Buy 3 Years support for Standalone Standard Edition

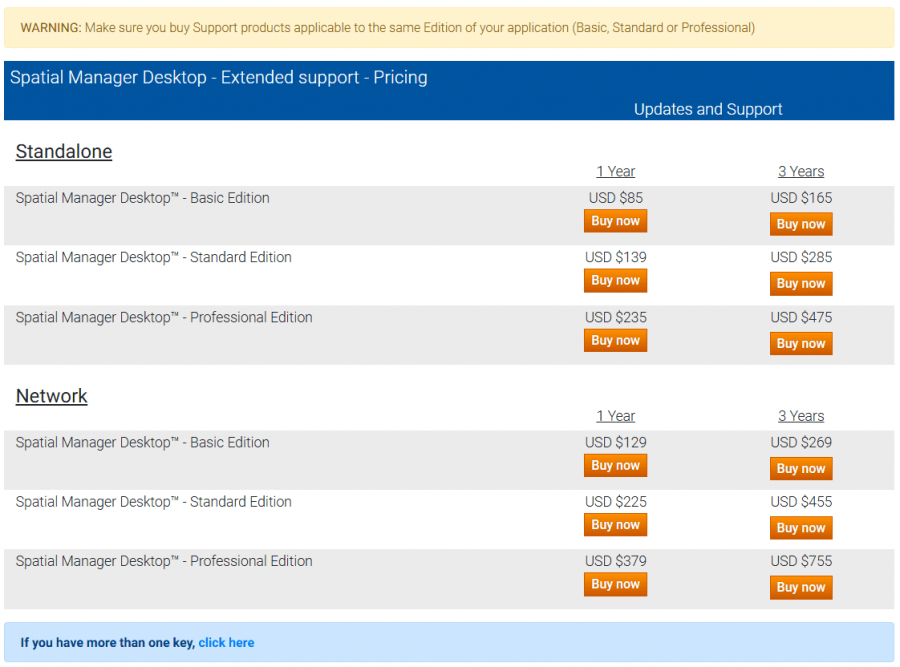tap(801, 283)
